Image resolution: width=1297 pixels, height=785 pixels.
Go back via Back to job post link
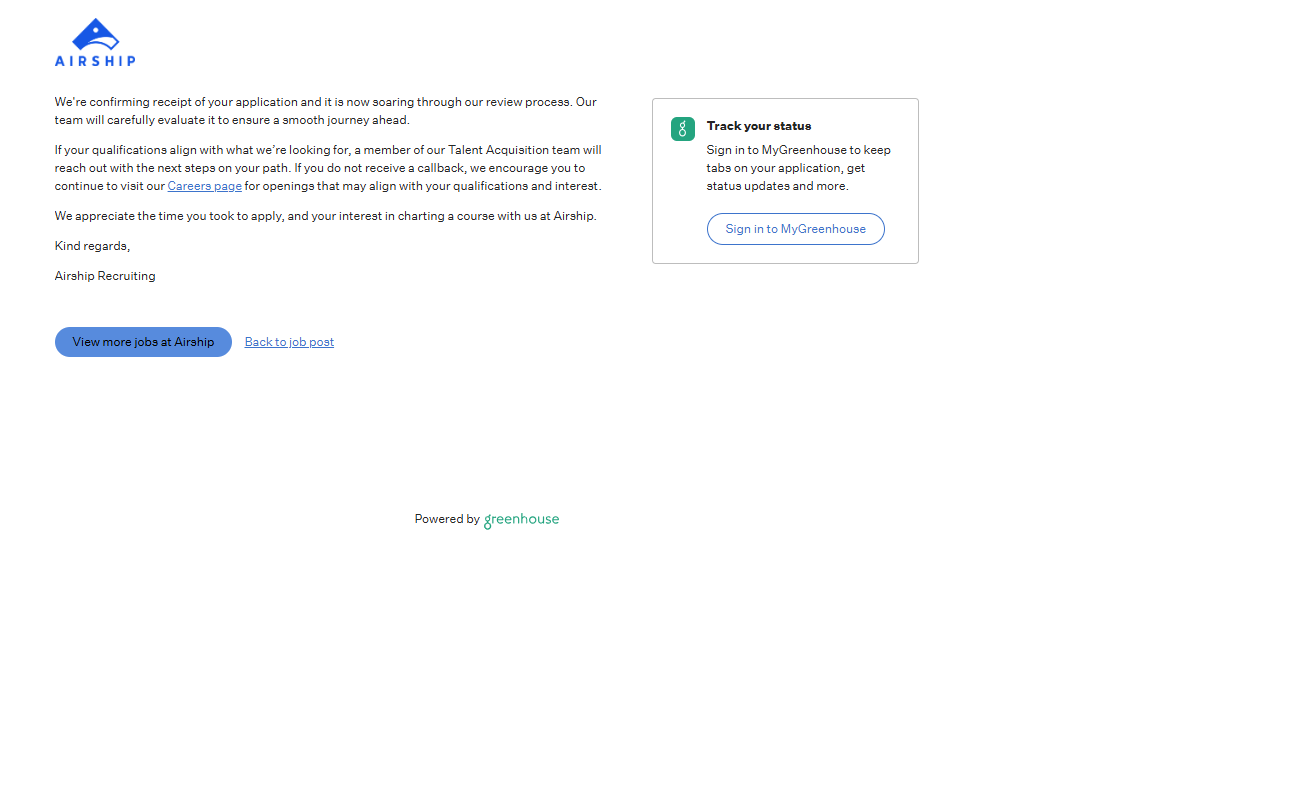pos(289,342)
